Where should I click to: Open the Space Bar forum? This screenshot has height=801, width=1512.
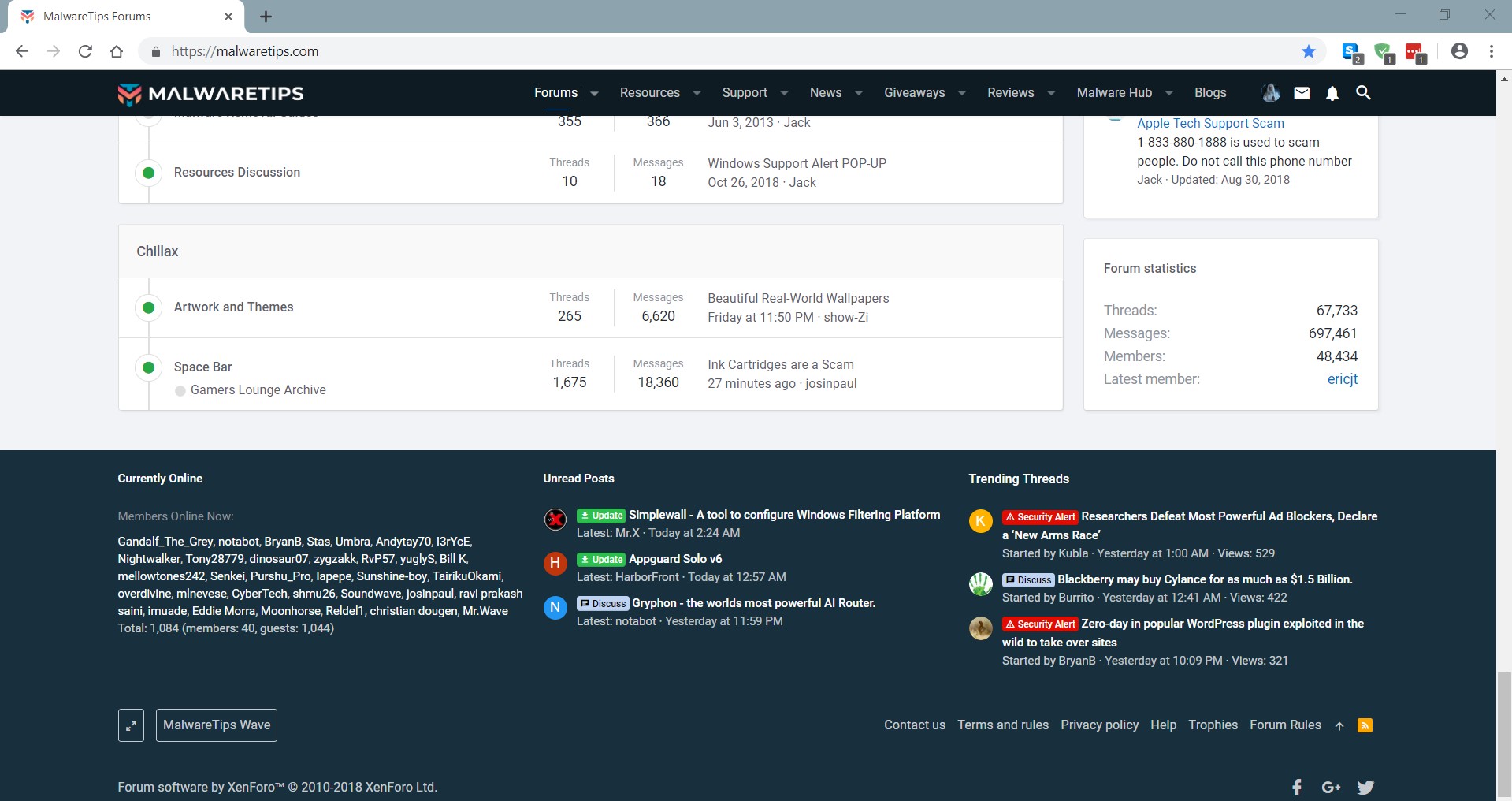tap(202, 367)
